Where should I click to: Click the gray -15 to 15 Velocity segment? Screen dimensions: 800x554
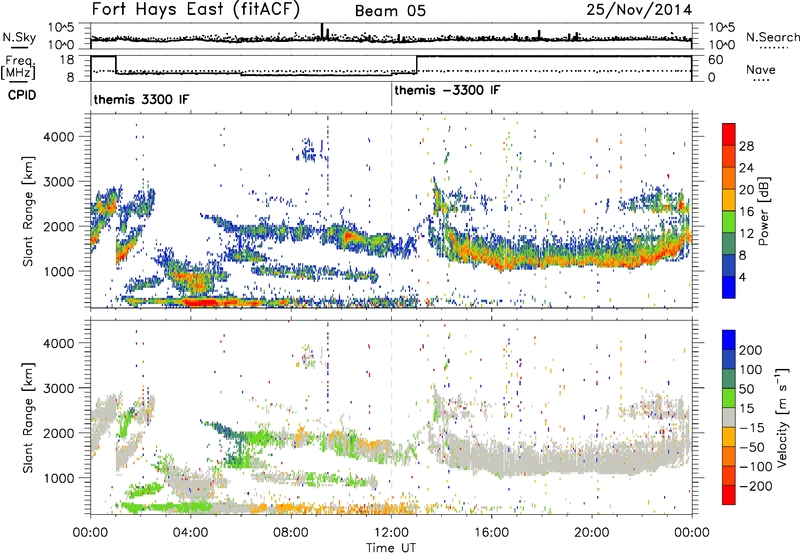coord(729,417)
